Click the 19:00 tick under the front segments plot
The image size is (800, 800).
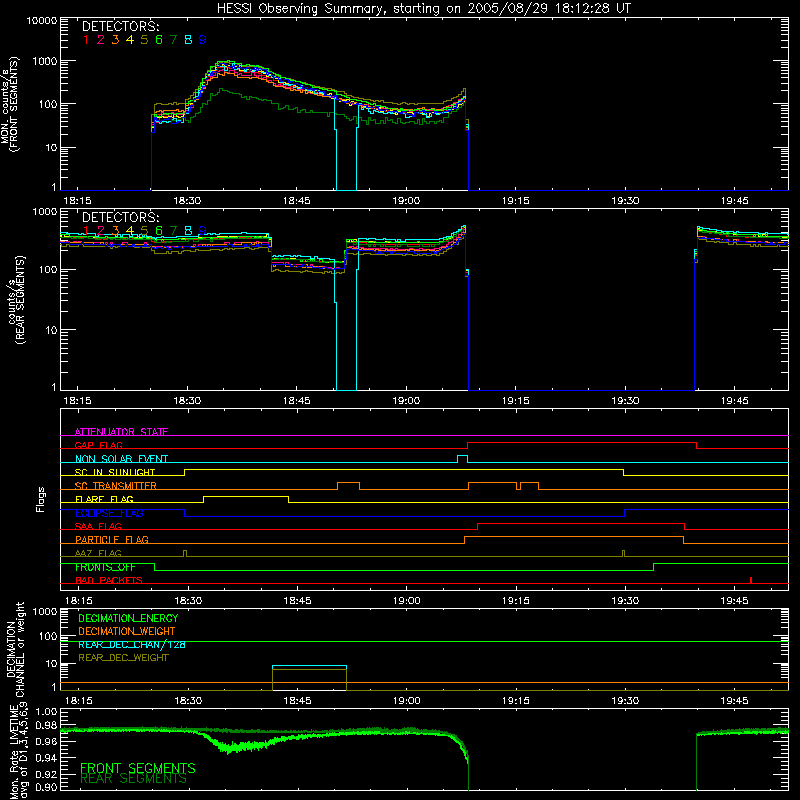click(406, 201)
